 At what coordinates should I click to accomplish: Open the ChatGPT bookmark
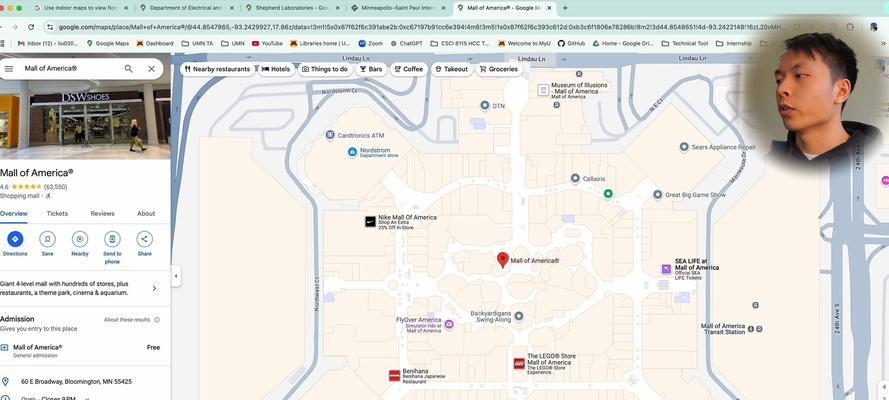click(x=407, y=43)
